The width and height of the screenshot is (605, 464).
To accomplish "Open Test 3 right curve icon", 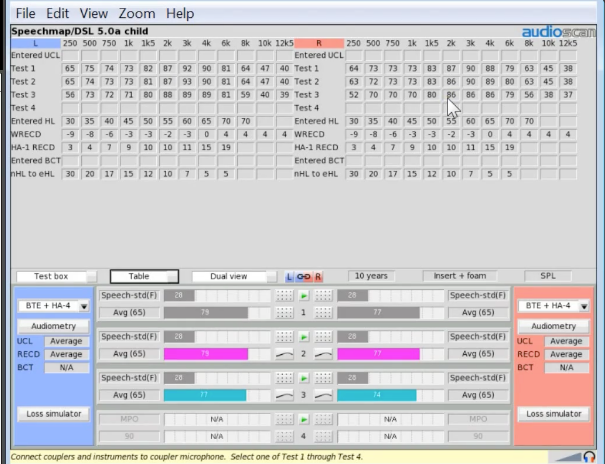I will [x=323, y=395].
